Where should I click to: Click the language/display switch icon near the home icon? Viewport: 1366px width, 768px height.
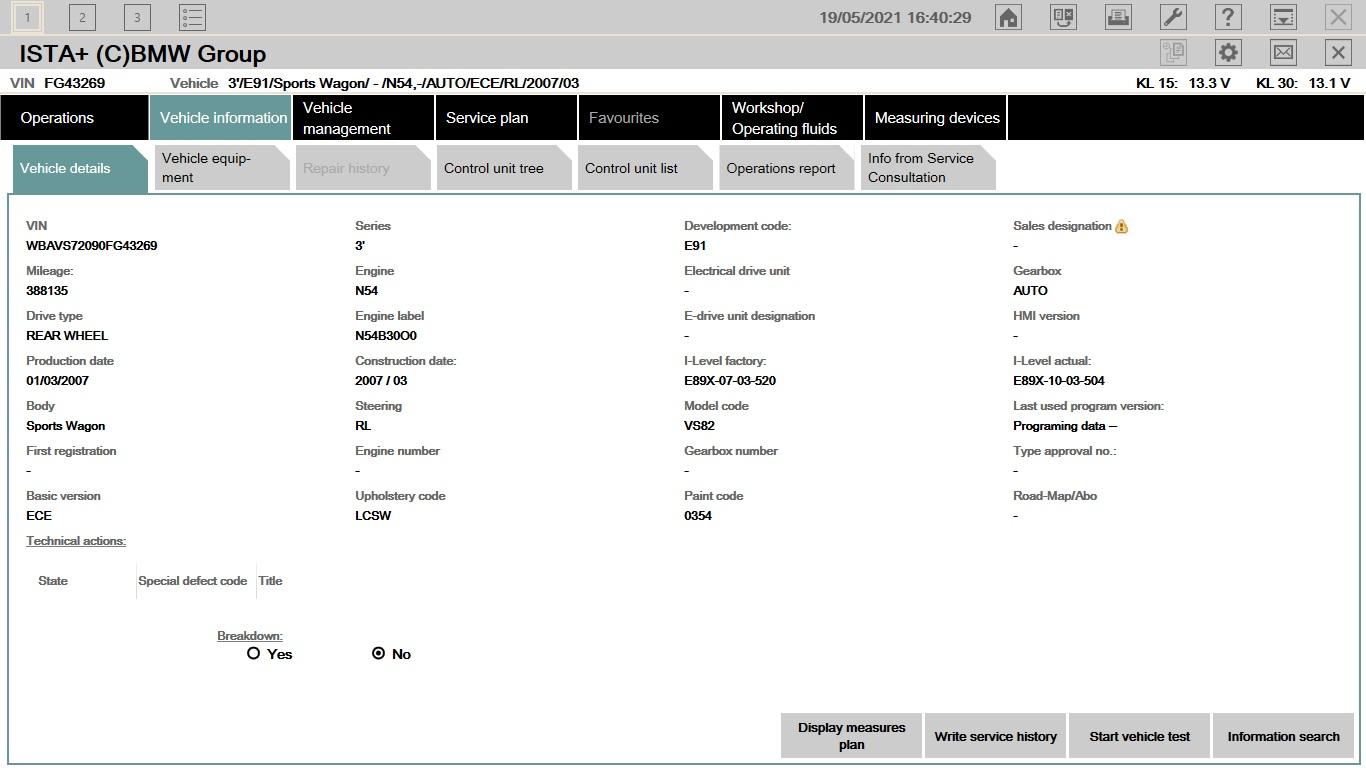pos(1063,17)
